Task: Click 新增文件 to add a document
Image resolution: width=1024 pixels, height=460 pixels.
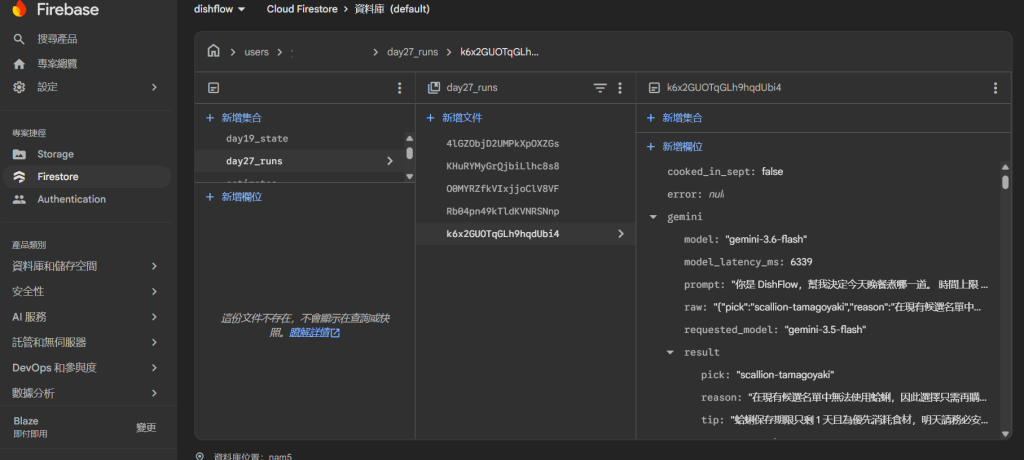Action: (455, 118)
